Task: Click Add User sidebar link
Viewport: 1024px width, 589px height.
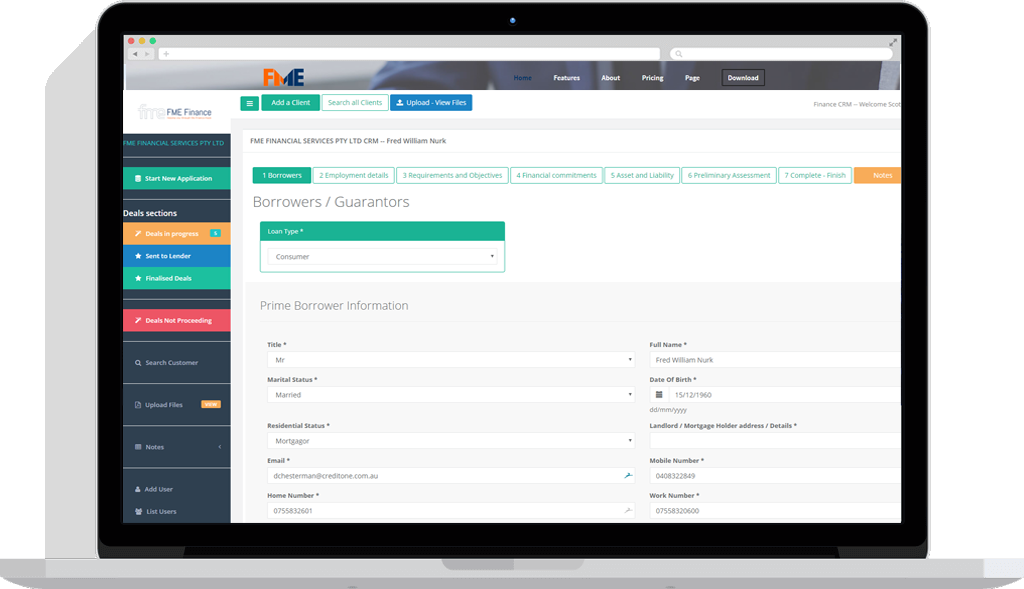Action: pyautogui.click(x=158, y=489)
